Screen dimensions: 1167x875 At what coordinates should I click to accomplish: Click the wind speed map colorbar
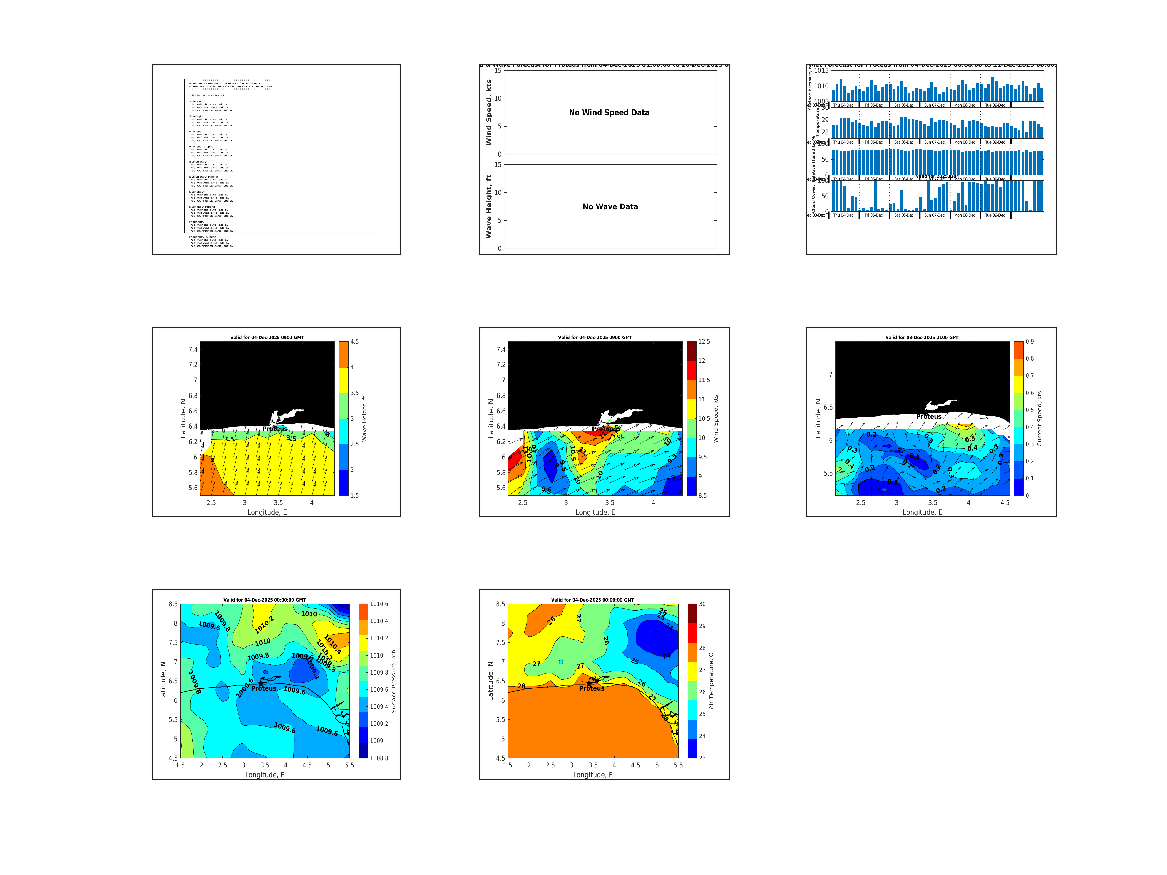click(690, 418)
